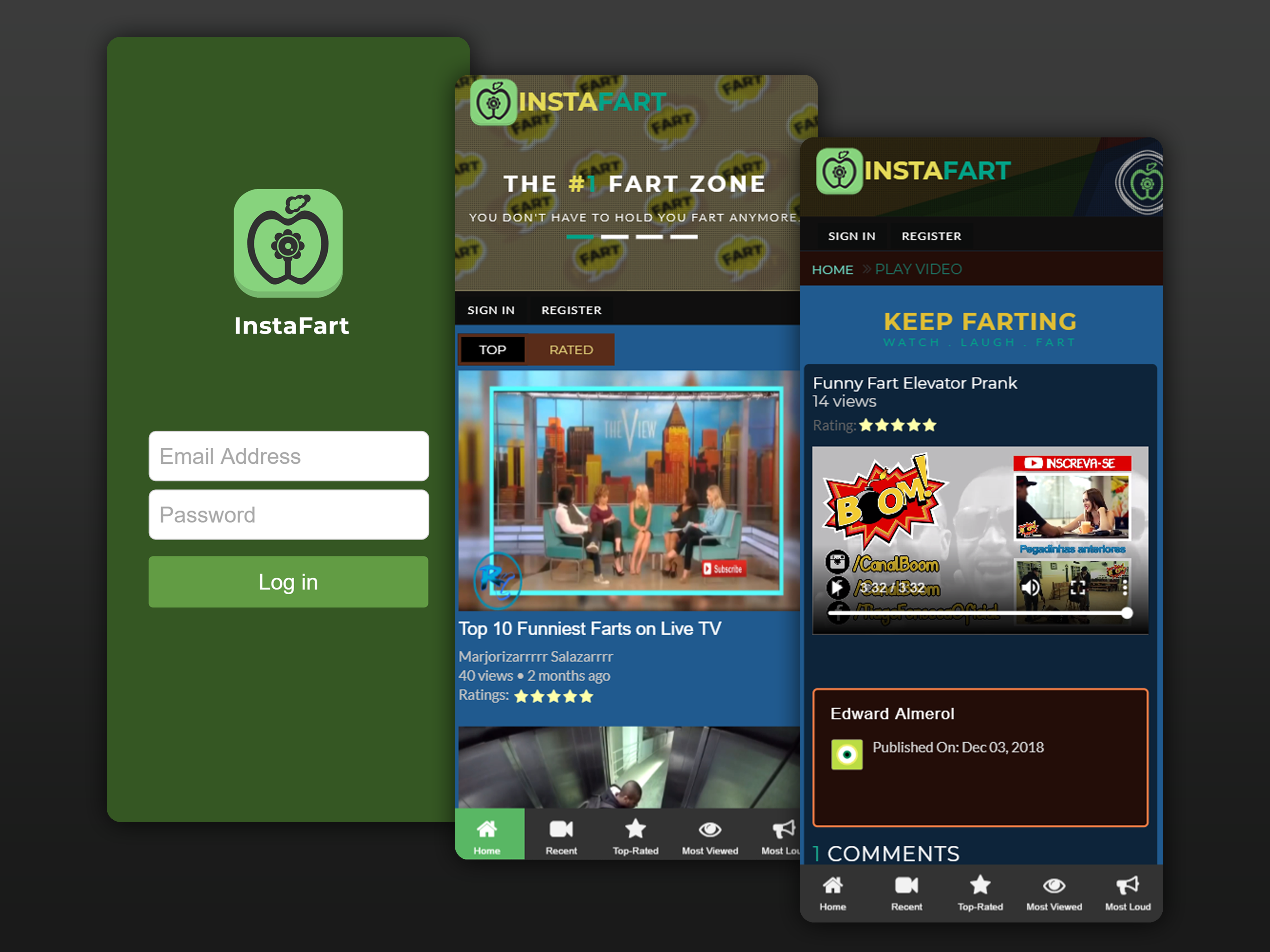
Task: Tap the Home icon in home screen bottom bar
Action: (487, 830)
